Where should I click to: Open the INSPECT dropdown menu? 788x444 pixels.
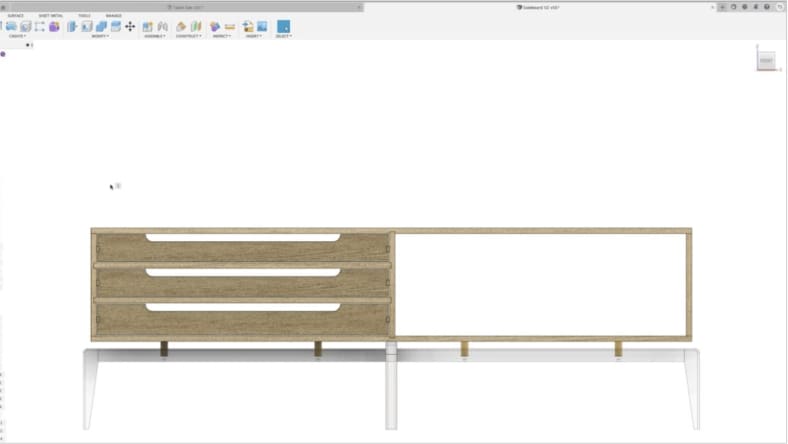point(222,36)
